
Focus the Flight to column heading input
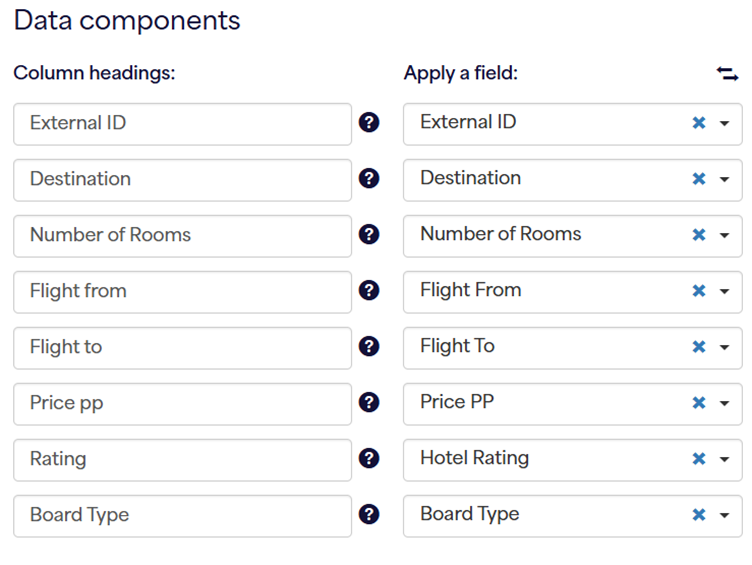[x=182, y=348]
